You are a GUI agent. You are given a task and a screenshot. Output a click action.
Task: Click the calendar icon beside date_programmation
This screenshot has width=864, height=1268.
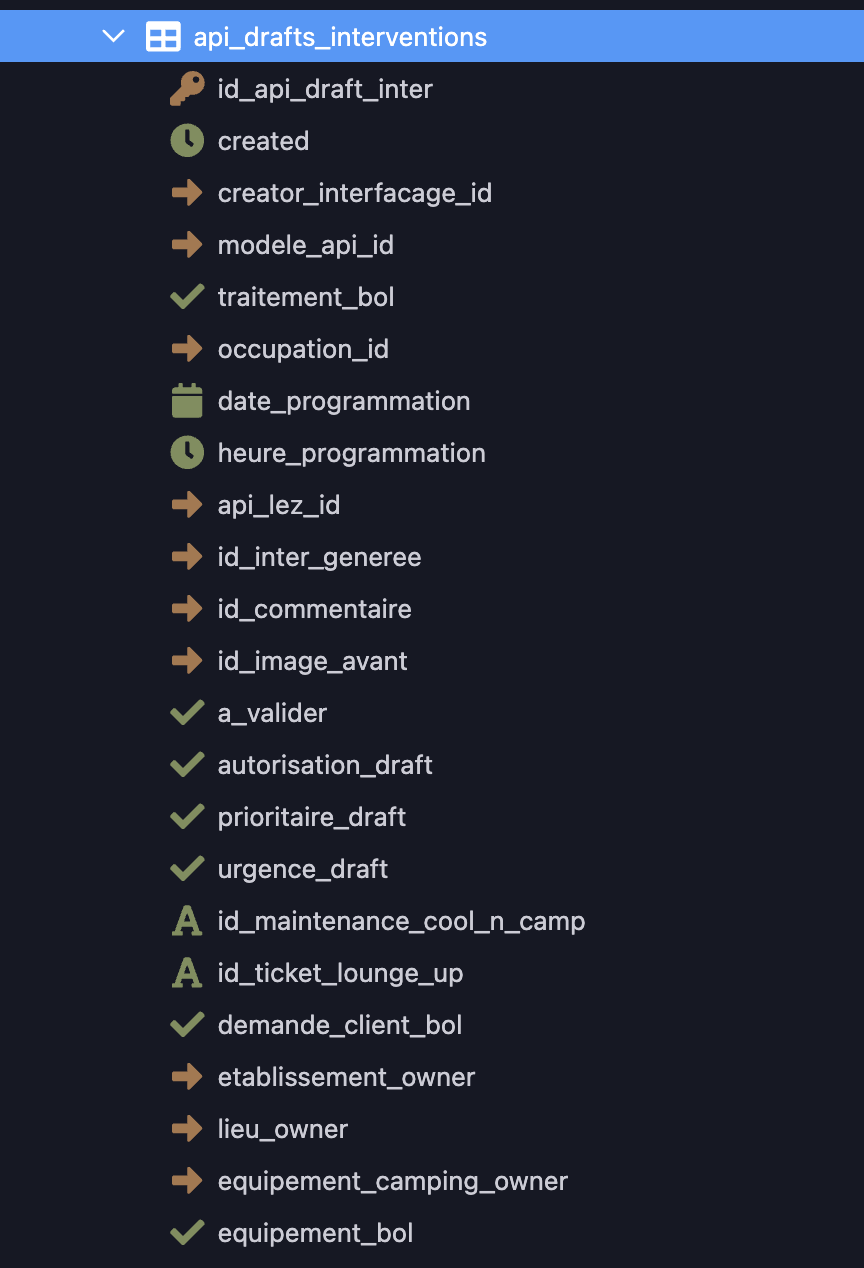(x=187, y=401)
